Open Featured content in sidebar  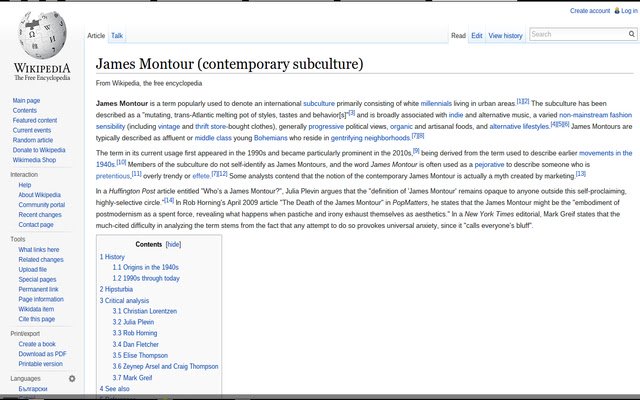35,120
